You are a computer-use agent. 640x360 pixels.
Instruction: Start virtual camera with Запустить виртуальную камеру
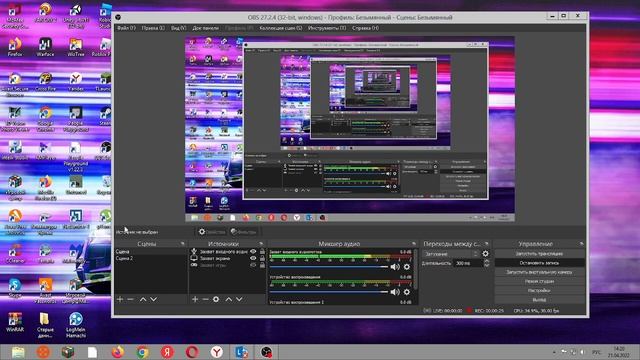click(539, 272)
